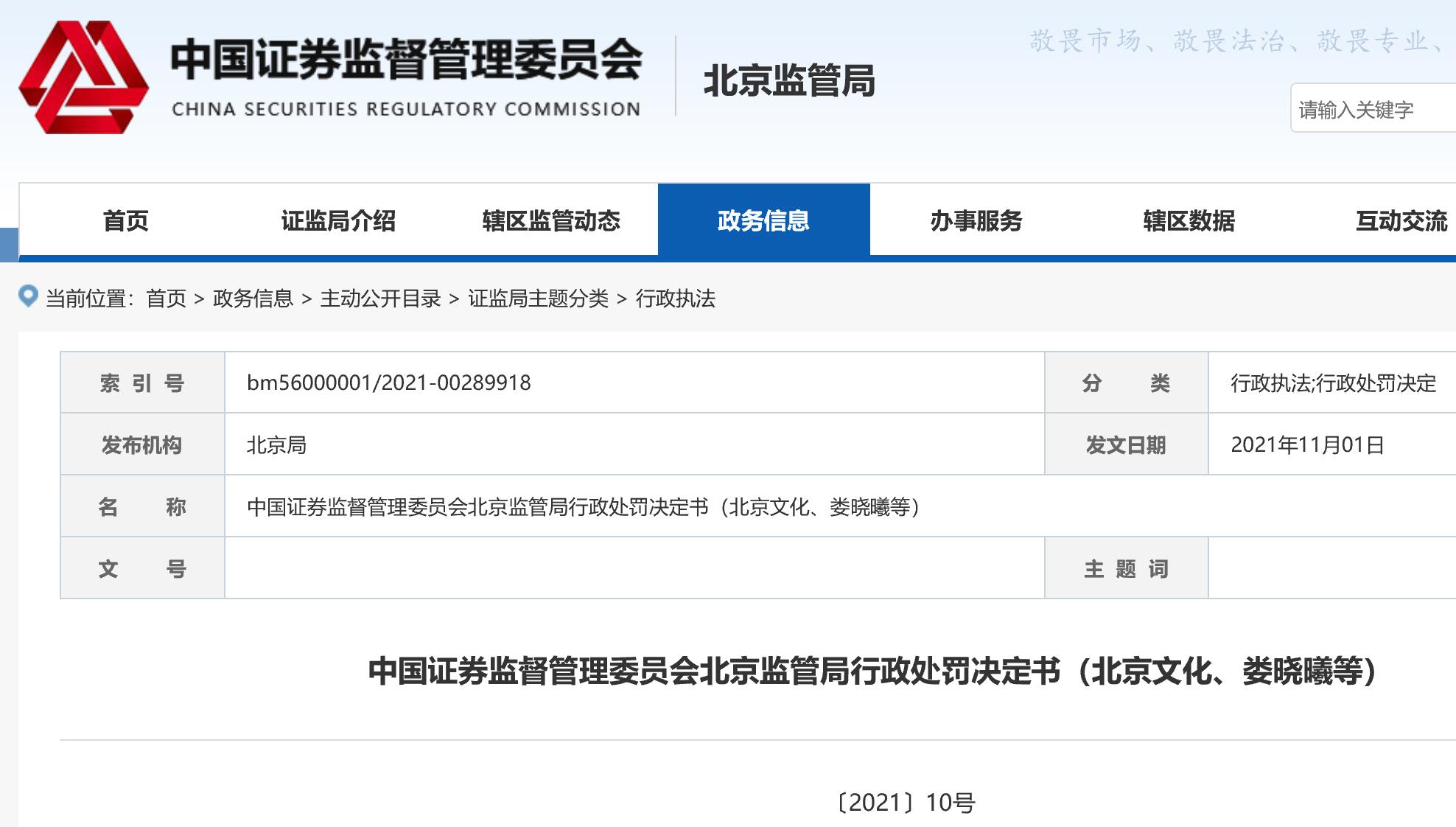The image size is (1456, 827).
Task: Open the 首页 navigation tab
Action: pos(125,220)
